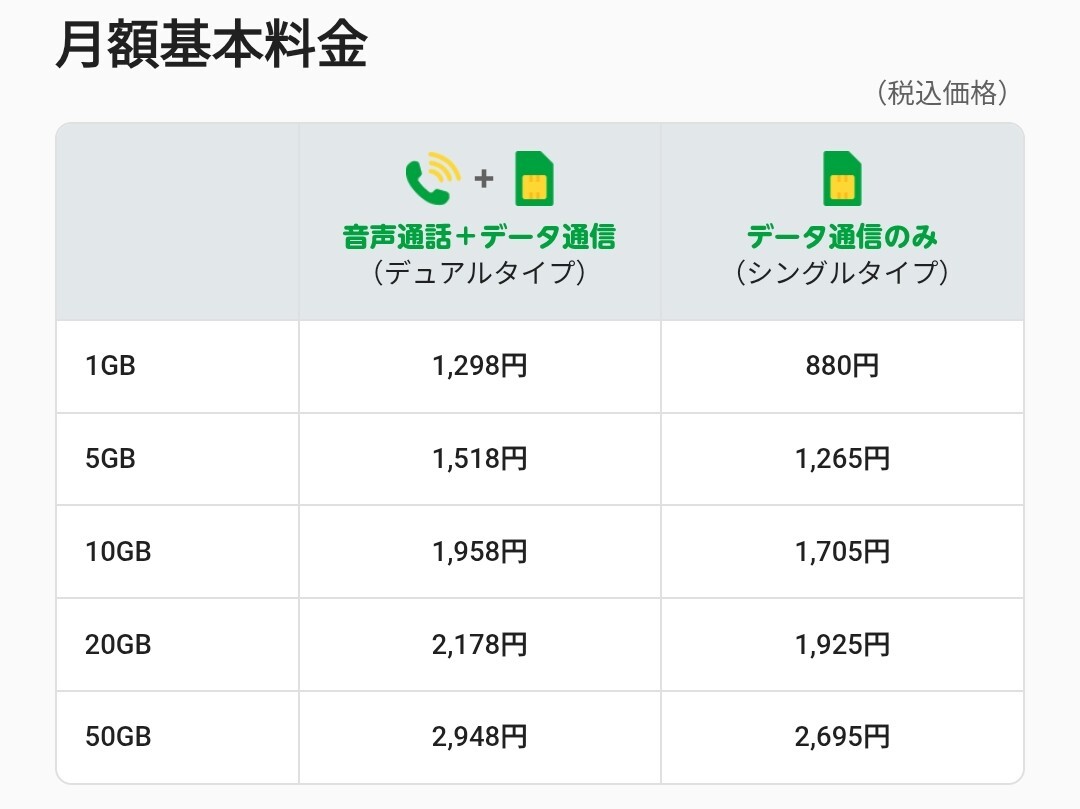
Task: Select the 50GB row label
Action: [118, 738]
